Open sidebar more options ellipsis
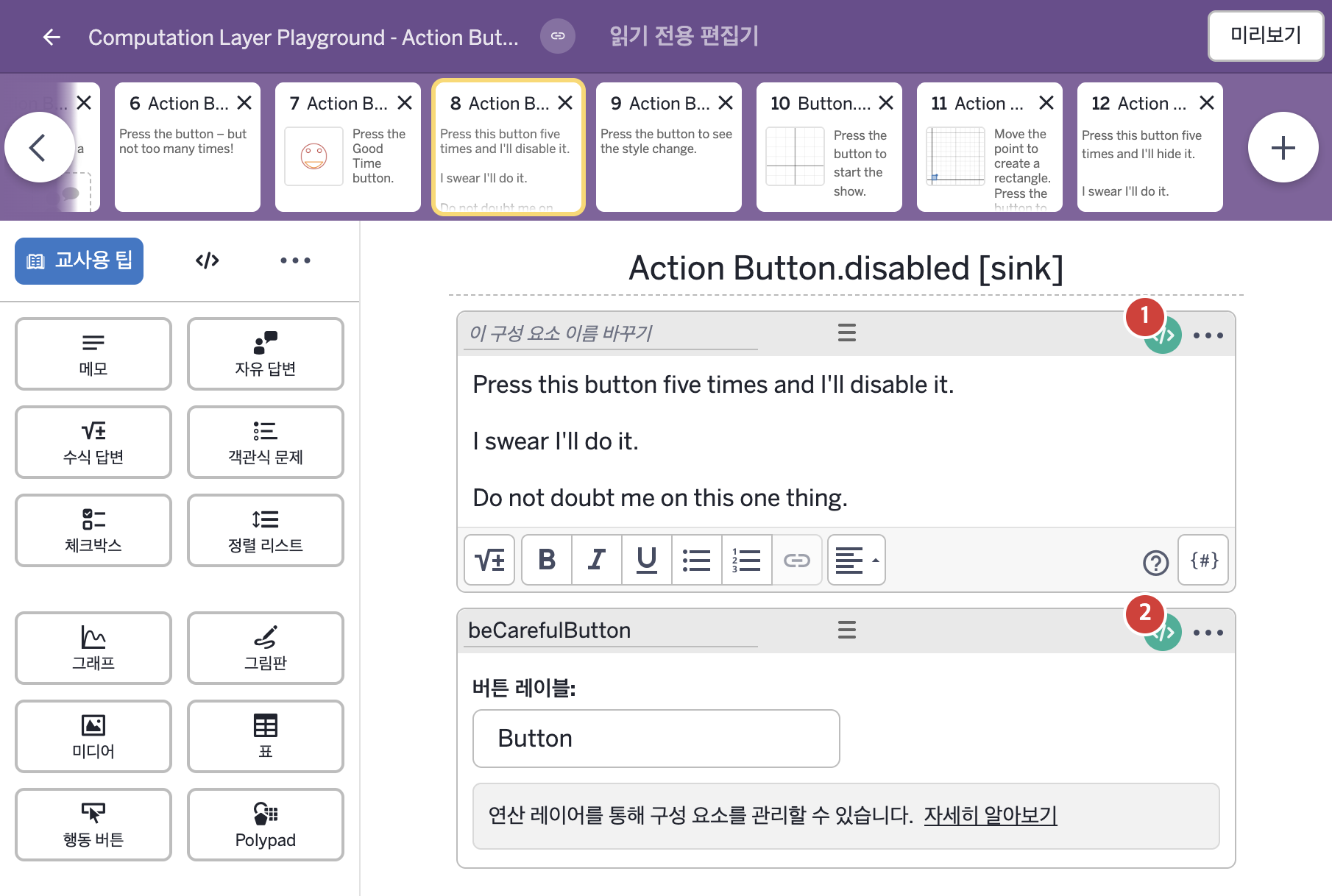1332x896 pixels. [295, 260]
